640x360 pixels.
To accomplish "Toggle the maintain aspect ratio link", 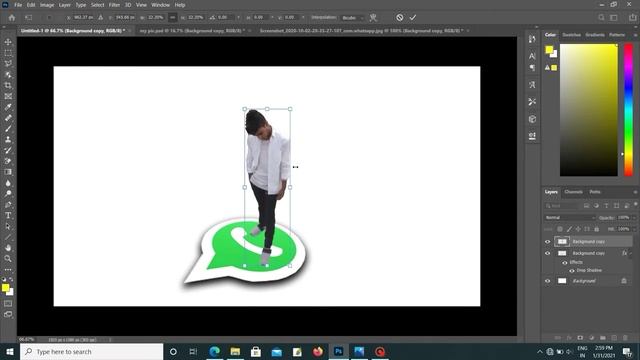I will 173,18.
